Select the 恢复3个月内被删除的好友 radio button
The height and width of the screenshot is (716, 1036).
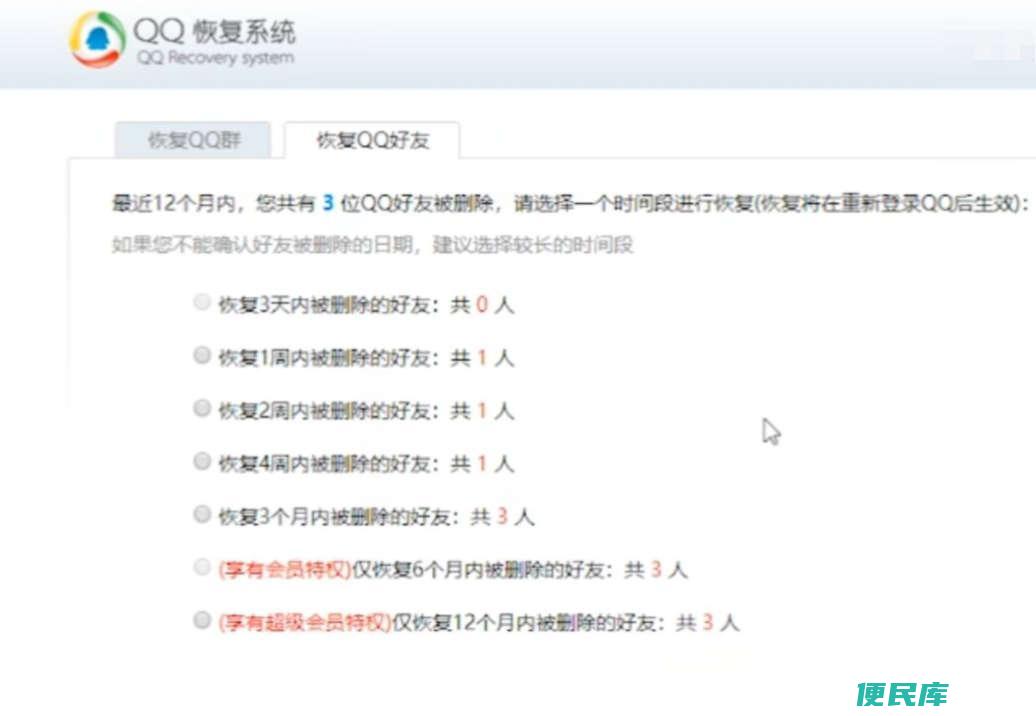point(202,514)
